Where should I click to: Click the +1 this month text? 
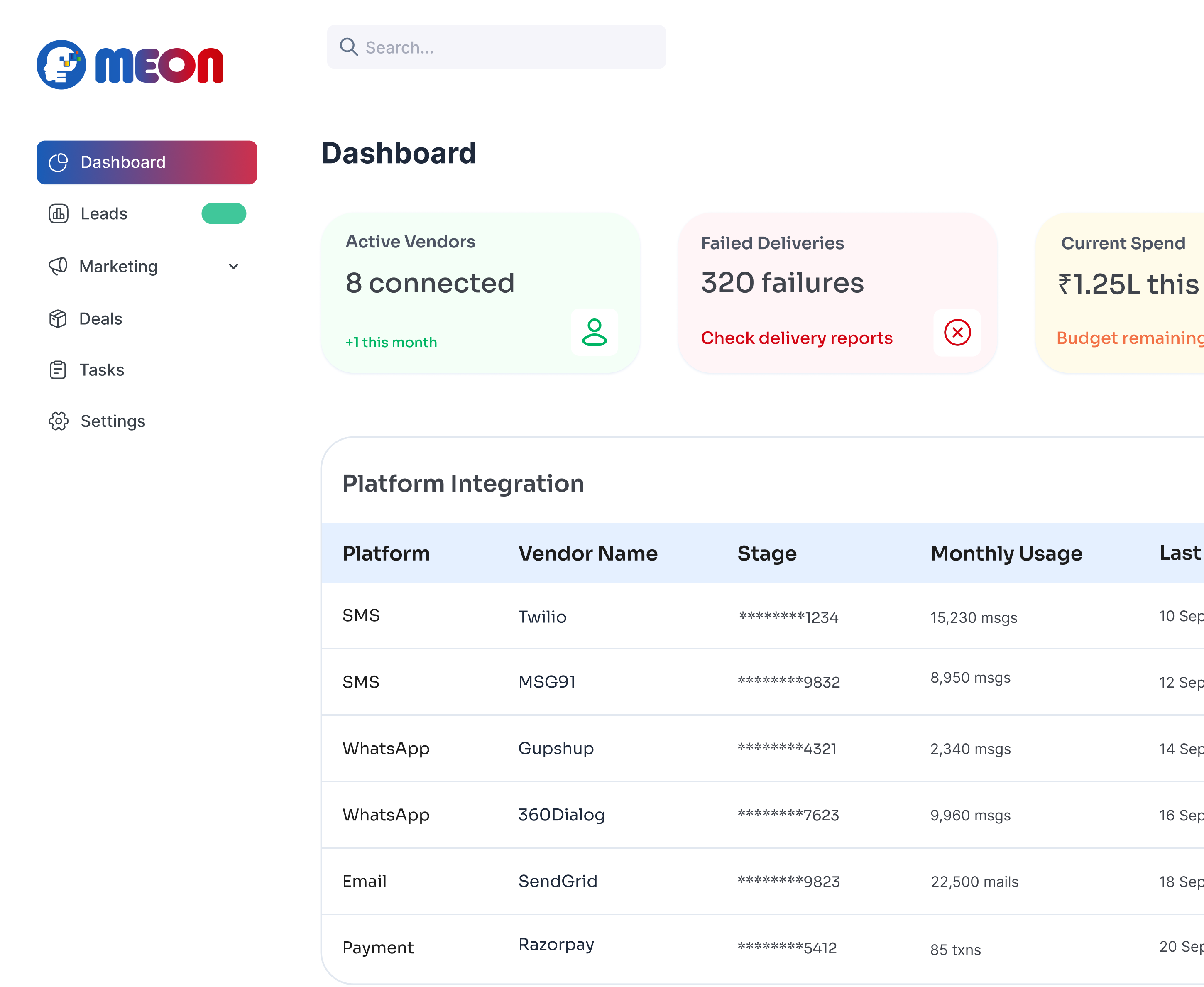(x=391, y=342)
